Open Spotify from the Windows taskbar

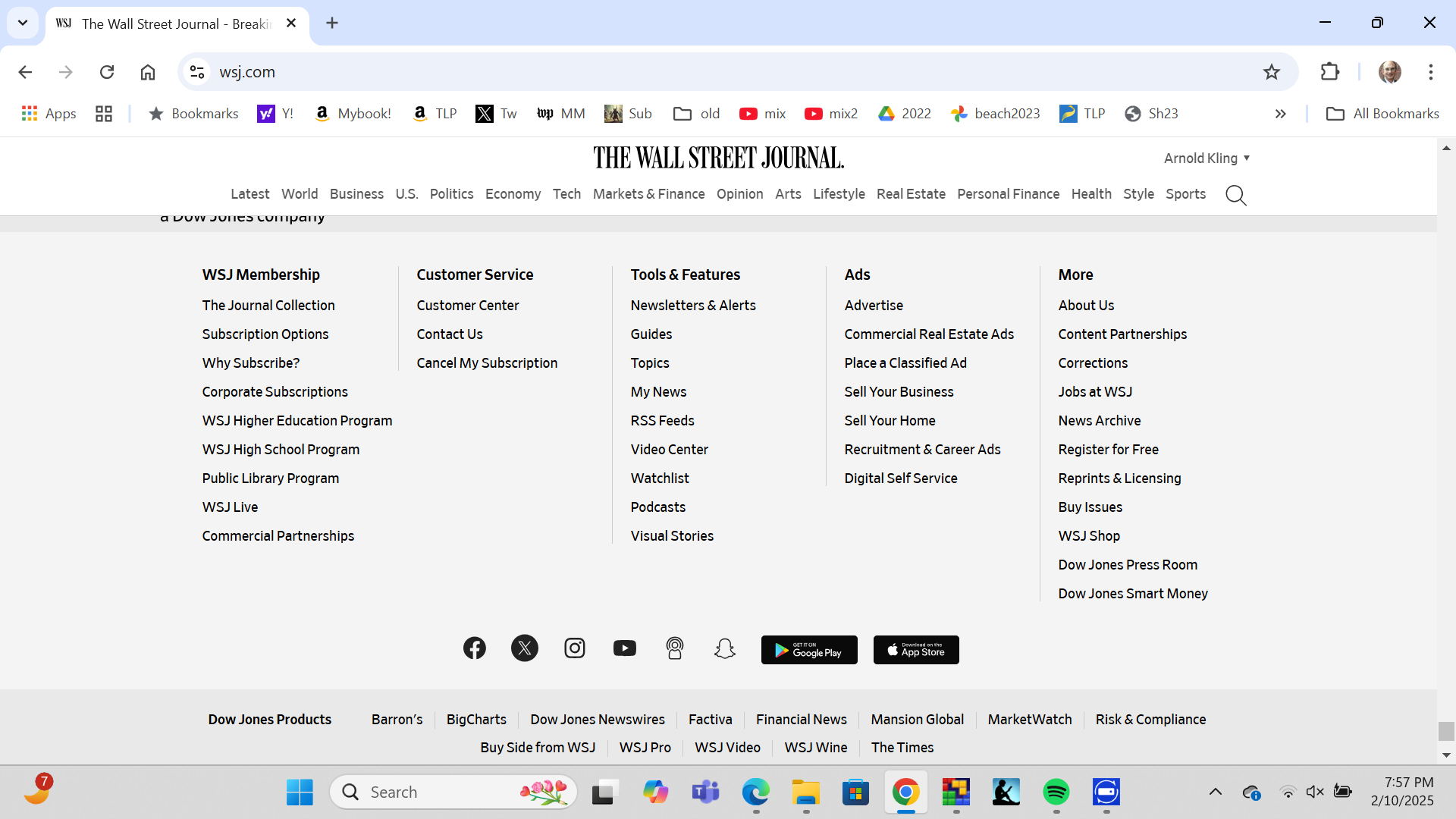pyautogui.click(x=1056, y=792)
